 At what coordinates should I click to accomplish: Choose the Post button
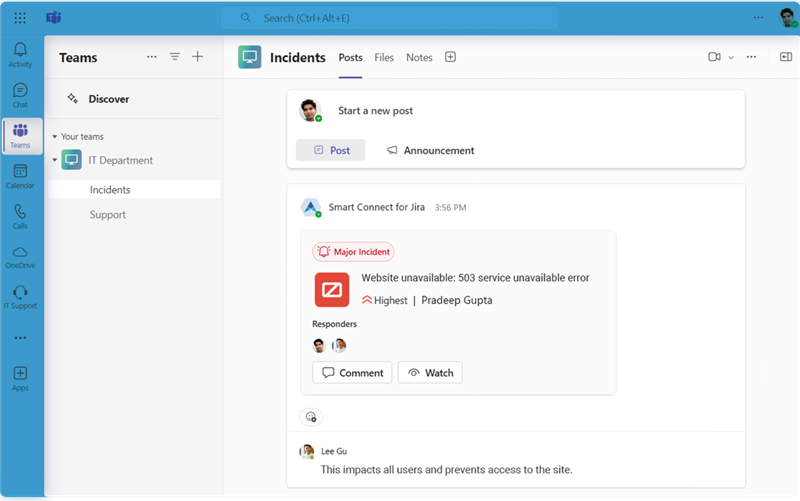[331, 150]
